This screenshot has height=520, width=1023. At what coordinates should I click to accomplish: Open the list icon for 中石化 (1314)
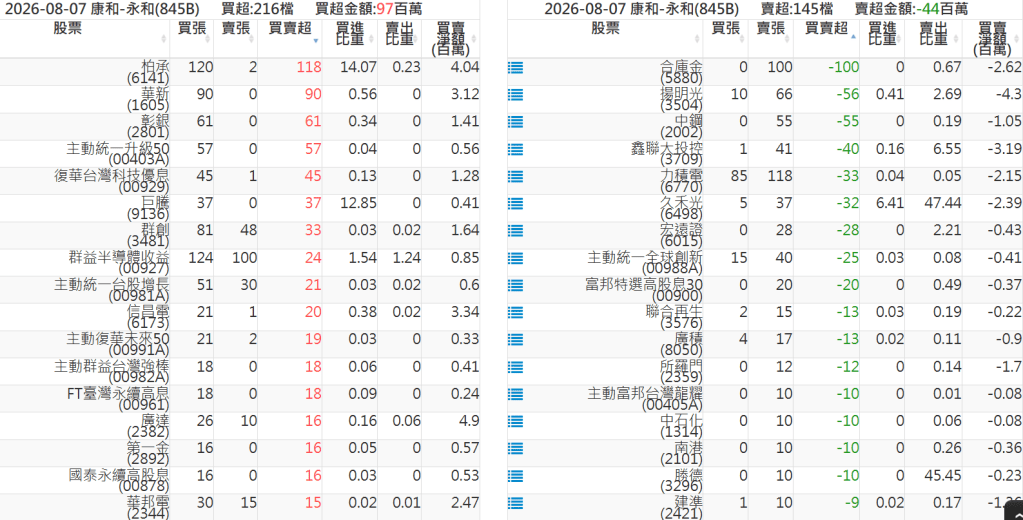[x=515, y=421]
